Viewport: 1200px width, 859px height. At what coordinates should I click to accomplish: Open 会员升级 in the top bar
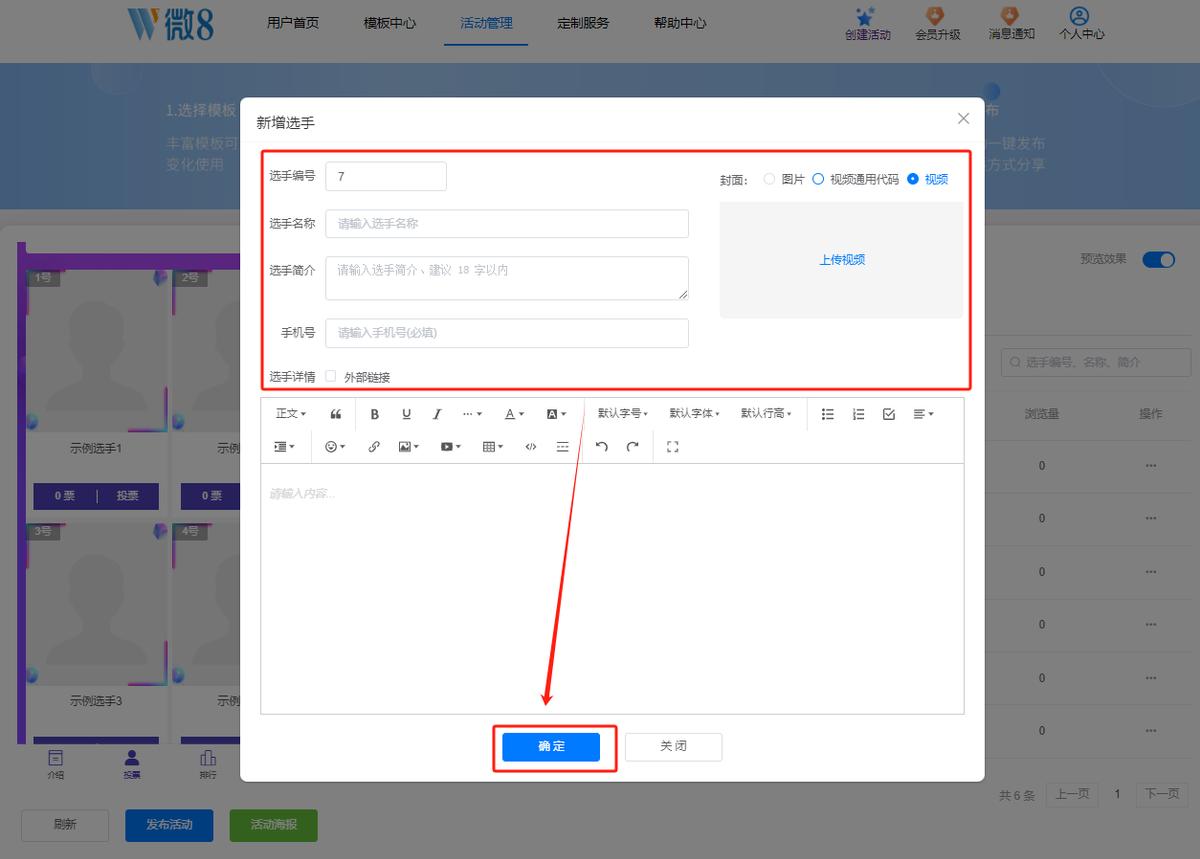pos(937,23)
